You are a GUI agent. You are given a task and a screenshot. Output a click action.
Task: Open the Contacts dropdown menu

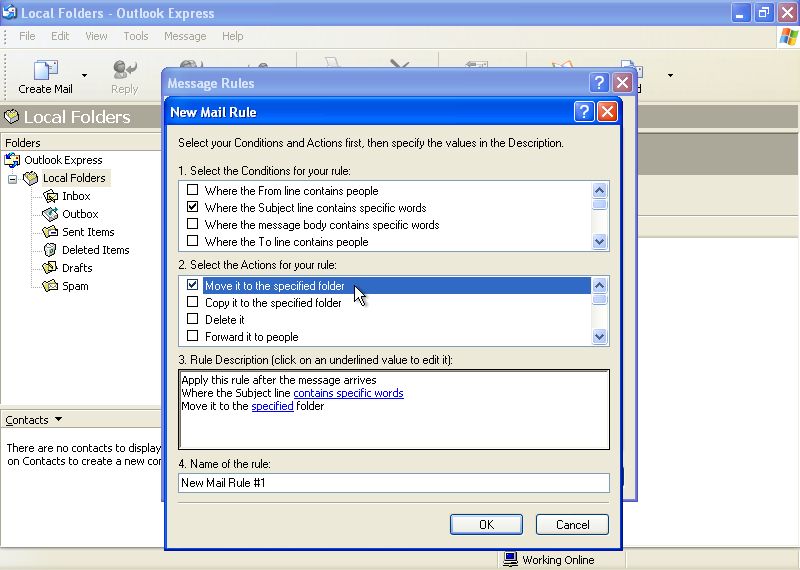click(x=59, y=419)
